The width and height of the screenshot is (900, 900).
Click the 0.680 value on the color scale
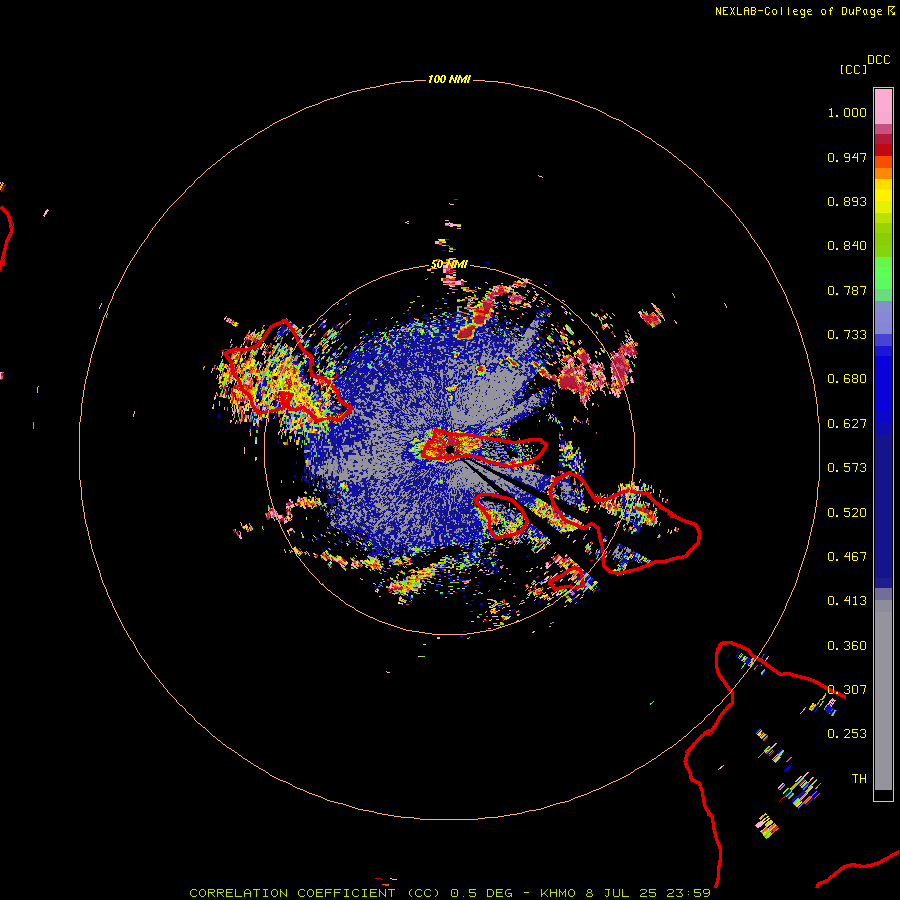[847, 379]
